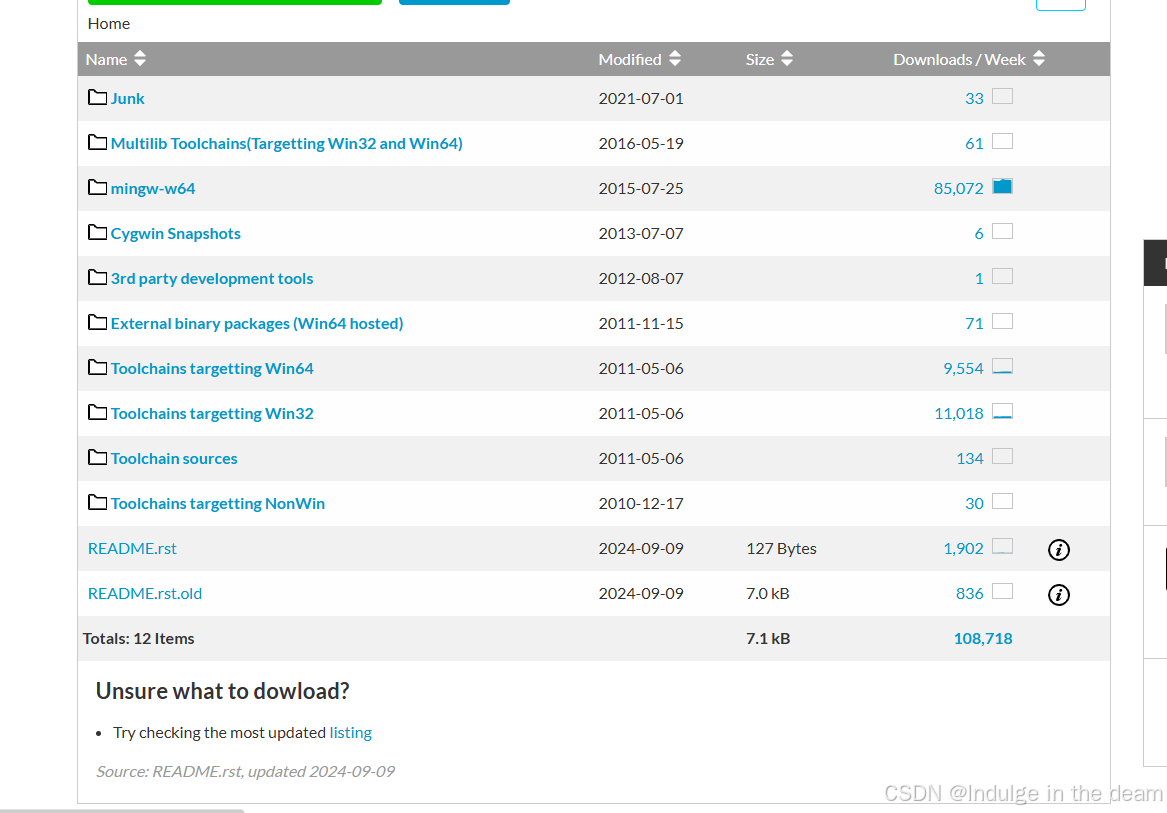Image resolution: width=1167 pixels, height=813 pixels.
Task: Click the info icon for README.rst
Action: [x=1058, y=549]
